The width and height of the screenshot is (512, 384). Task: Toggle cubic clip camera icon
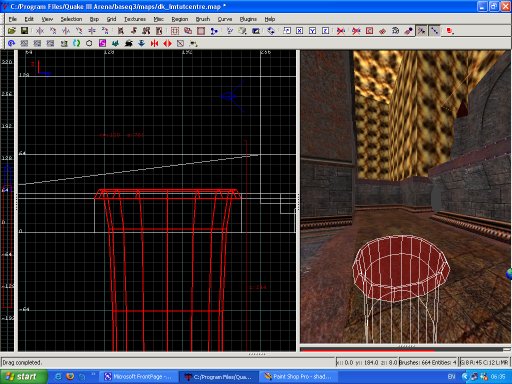pyautogui.click(x=256, y=31)
